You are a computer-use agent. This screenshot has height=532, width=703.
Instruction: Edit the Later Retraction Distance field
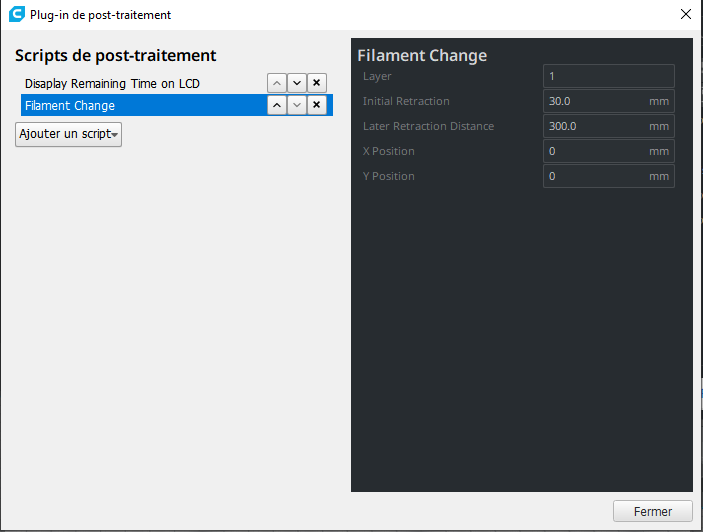tap(609, 126)
